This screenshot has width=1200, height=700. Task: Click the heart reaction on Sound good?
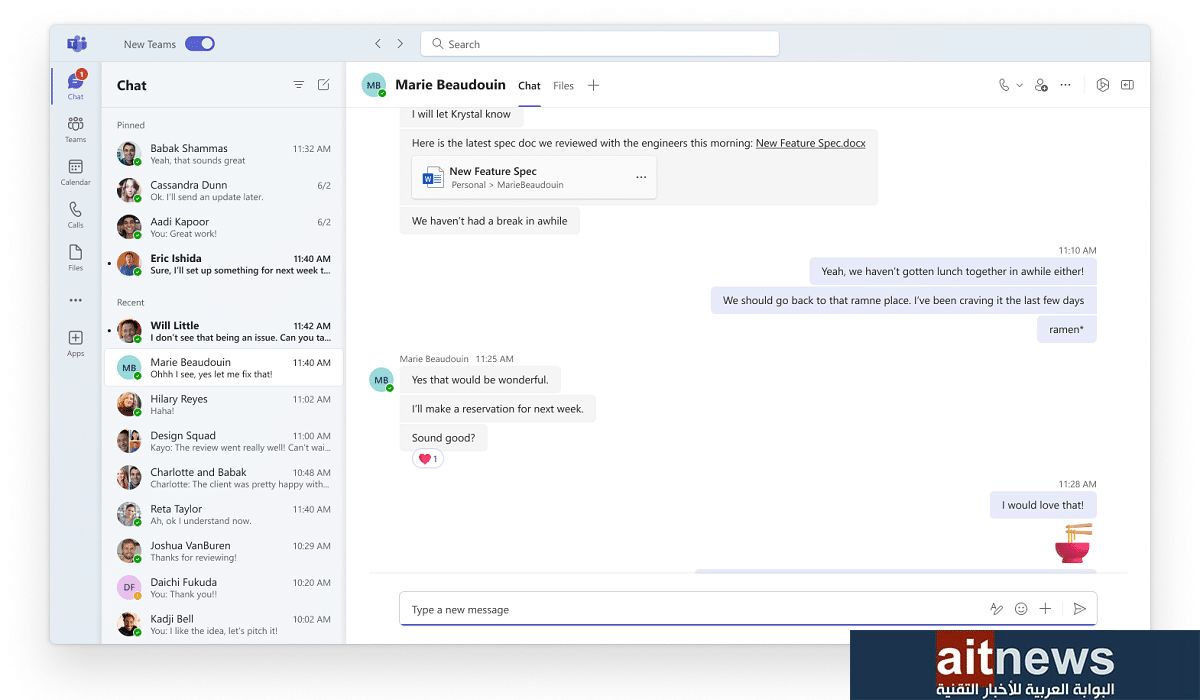[427, 459]
